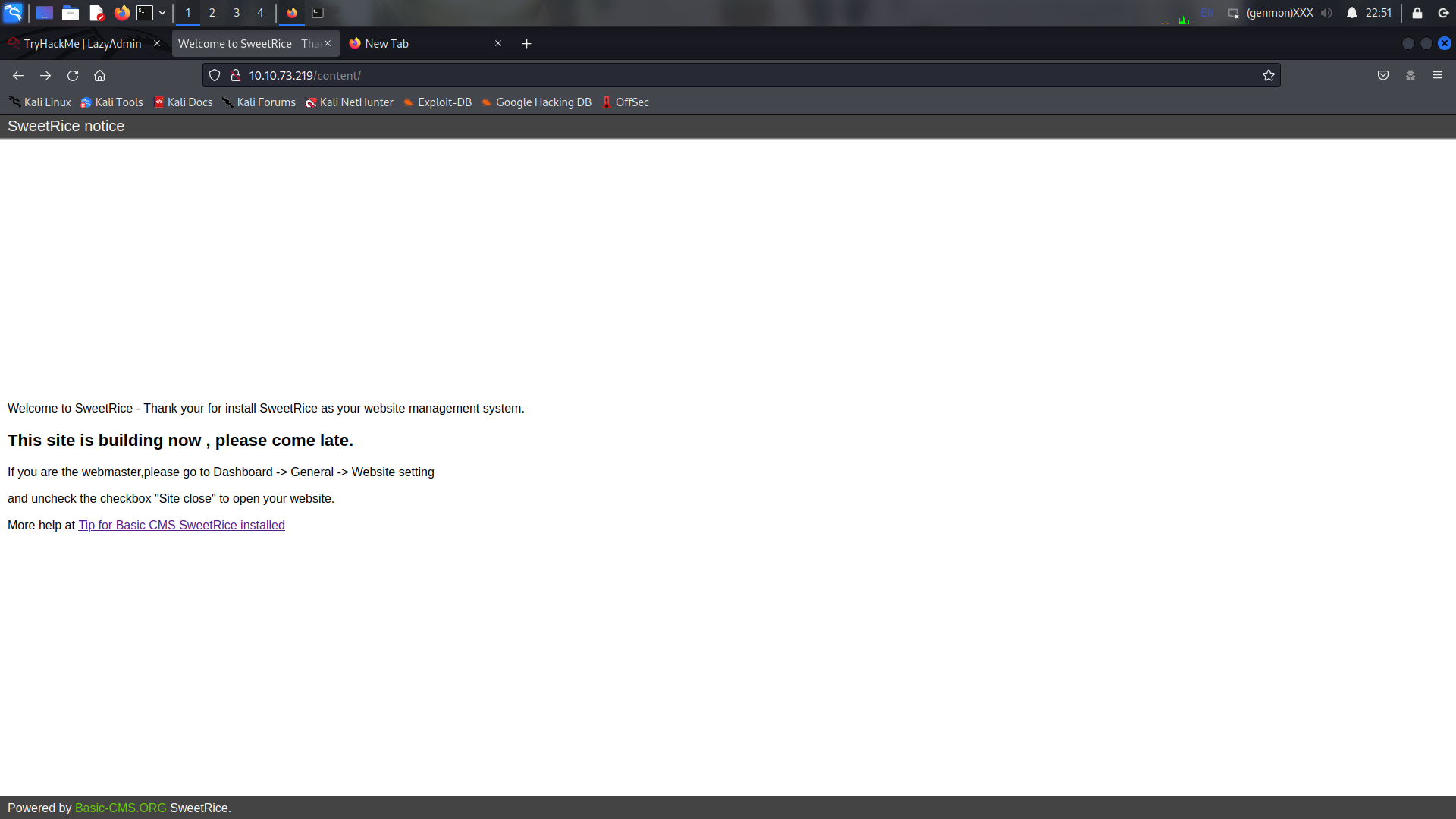The image size is (1456, 819).
Task: Launch Firefox from the top panel
Action: (122, 13)
